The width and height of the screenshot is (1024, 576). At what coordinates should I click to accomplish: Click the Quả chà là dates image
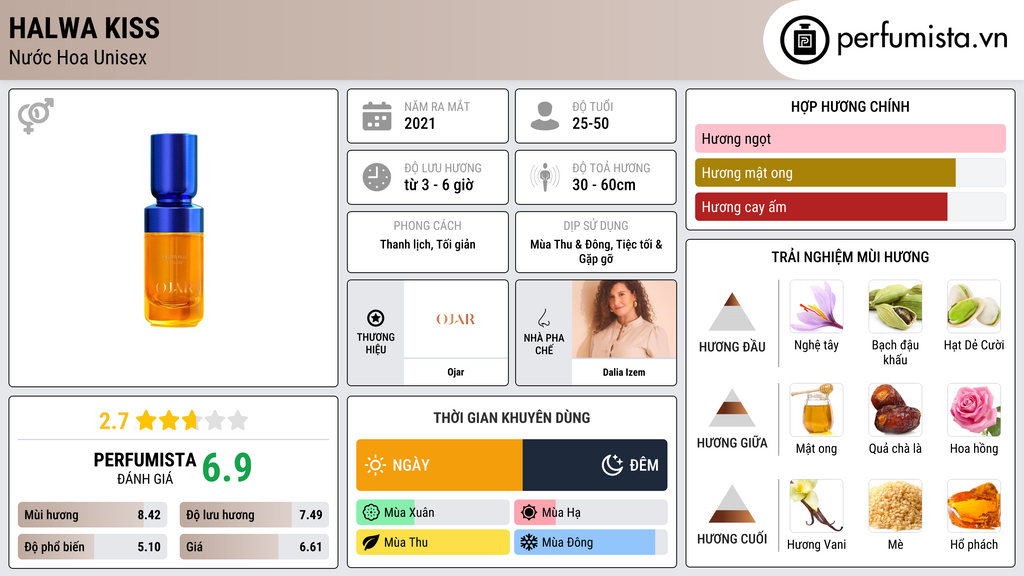coord(895,410)
